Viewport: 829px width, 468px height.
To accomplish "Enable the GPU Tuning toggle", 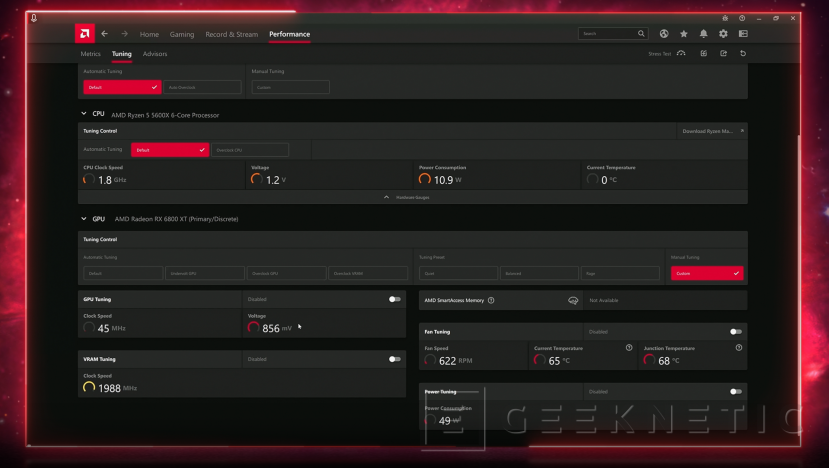I will (x=394, y=299).
